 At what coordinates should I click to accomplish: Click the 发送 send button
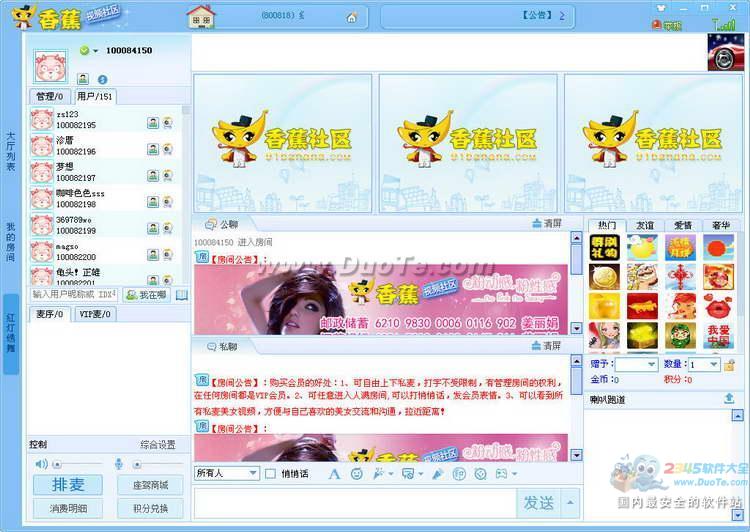[x=538, y=502]
